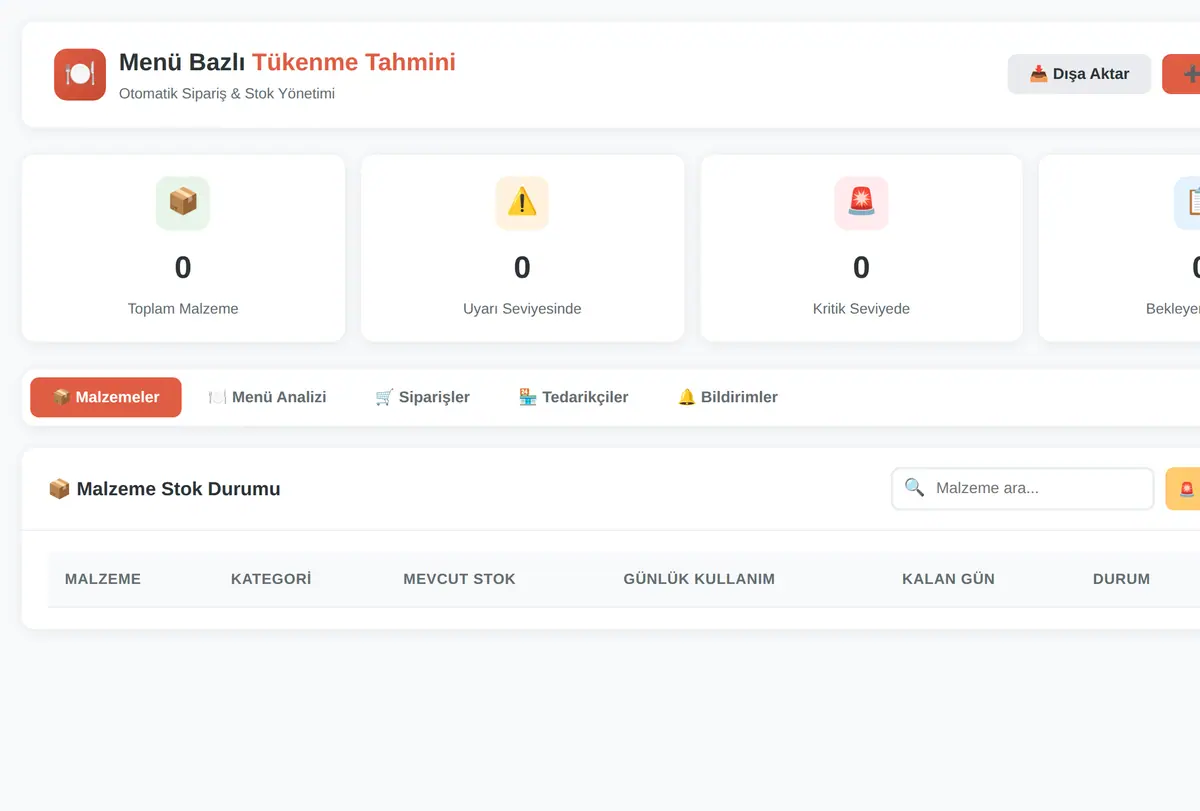Click the package icon beside Malzeme Stok Durumu
This screenshot has height=811, width=1200.
pyautogui.click(x=59, y=489)
